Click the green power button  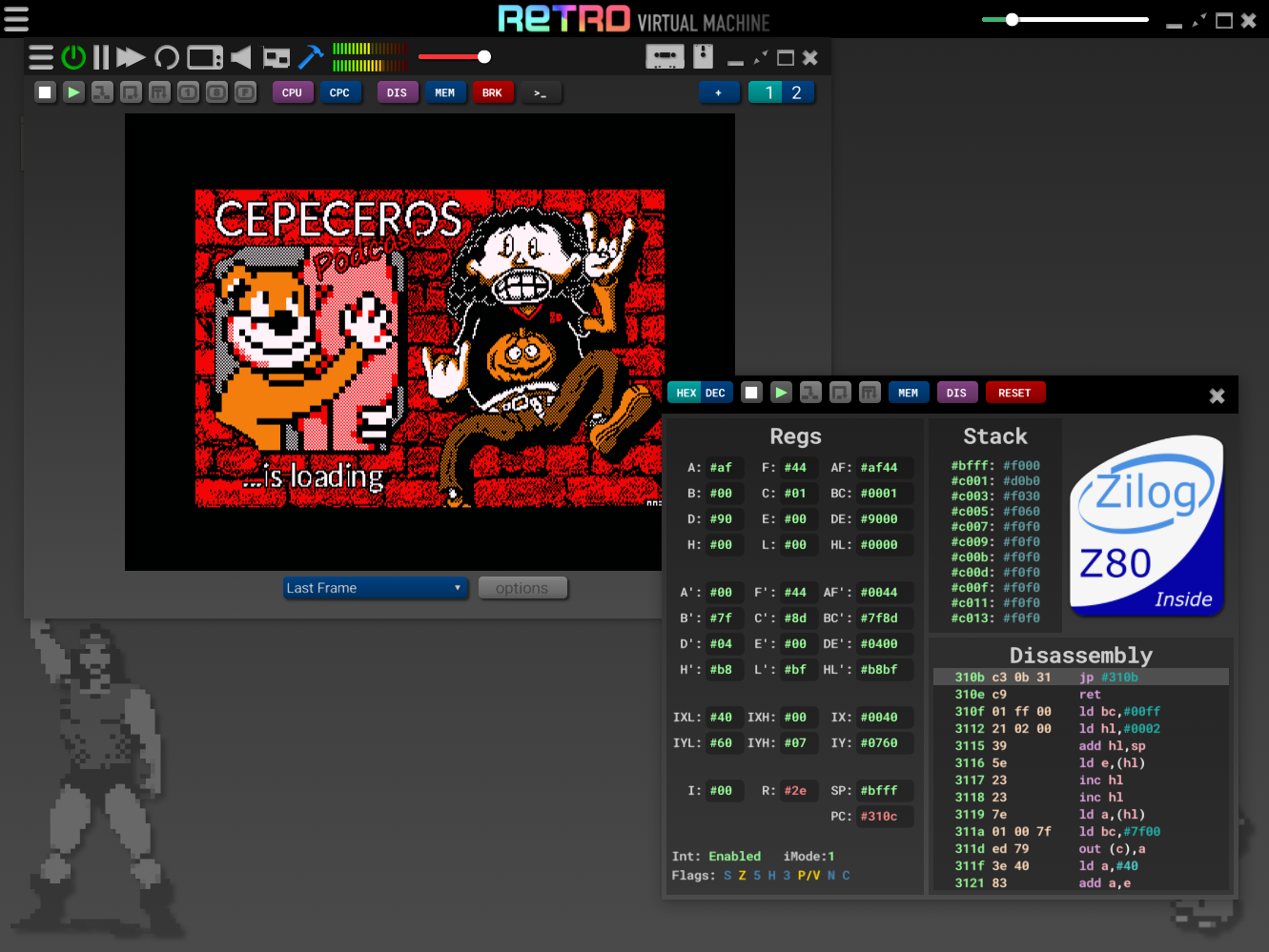click(73, 57)
